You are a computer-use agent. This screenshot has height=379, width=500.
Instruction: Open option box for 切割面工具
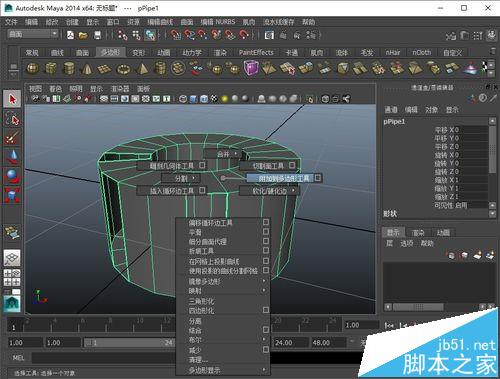tap(292, 165)
